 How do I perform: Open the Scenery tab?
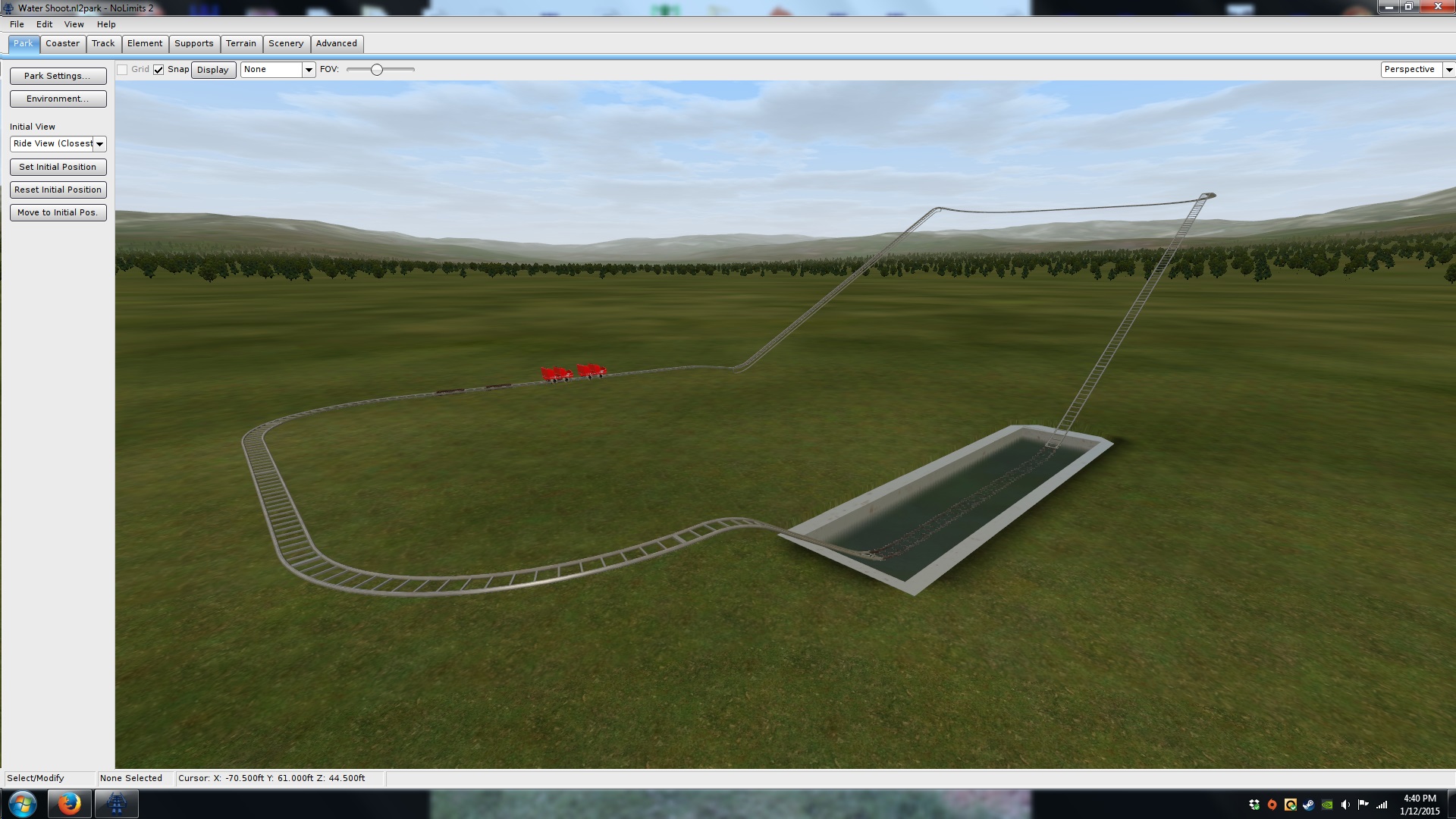tap(286, 43)
